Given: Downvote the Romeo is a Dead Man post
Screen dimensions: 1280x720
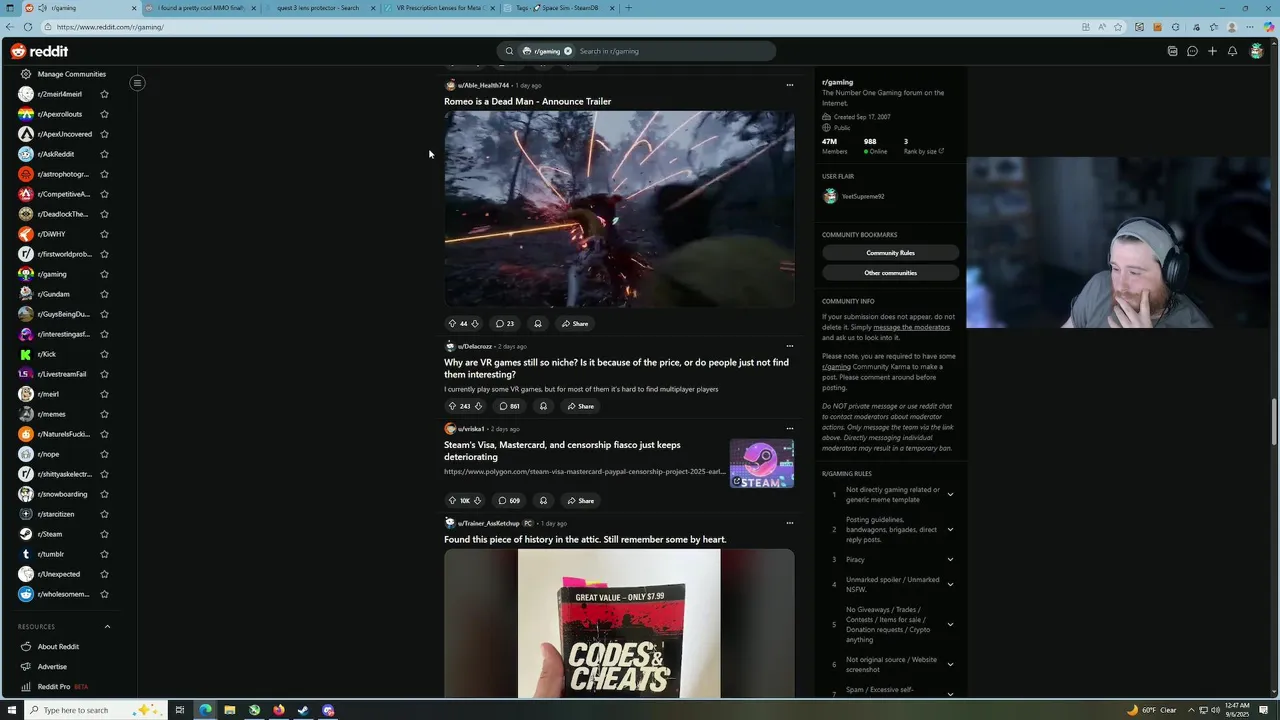Looking at the screenshot, I should 474,324.
